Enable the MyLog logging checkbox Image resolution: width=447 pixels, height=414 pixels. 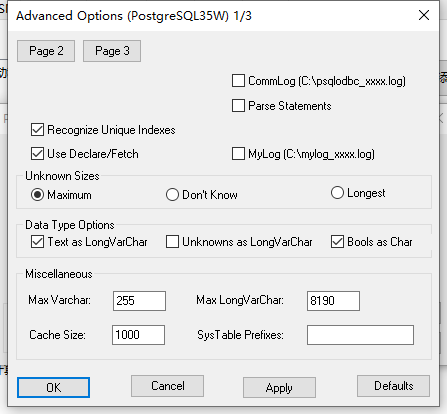tap(238, 154)
